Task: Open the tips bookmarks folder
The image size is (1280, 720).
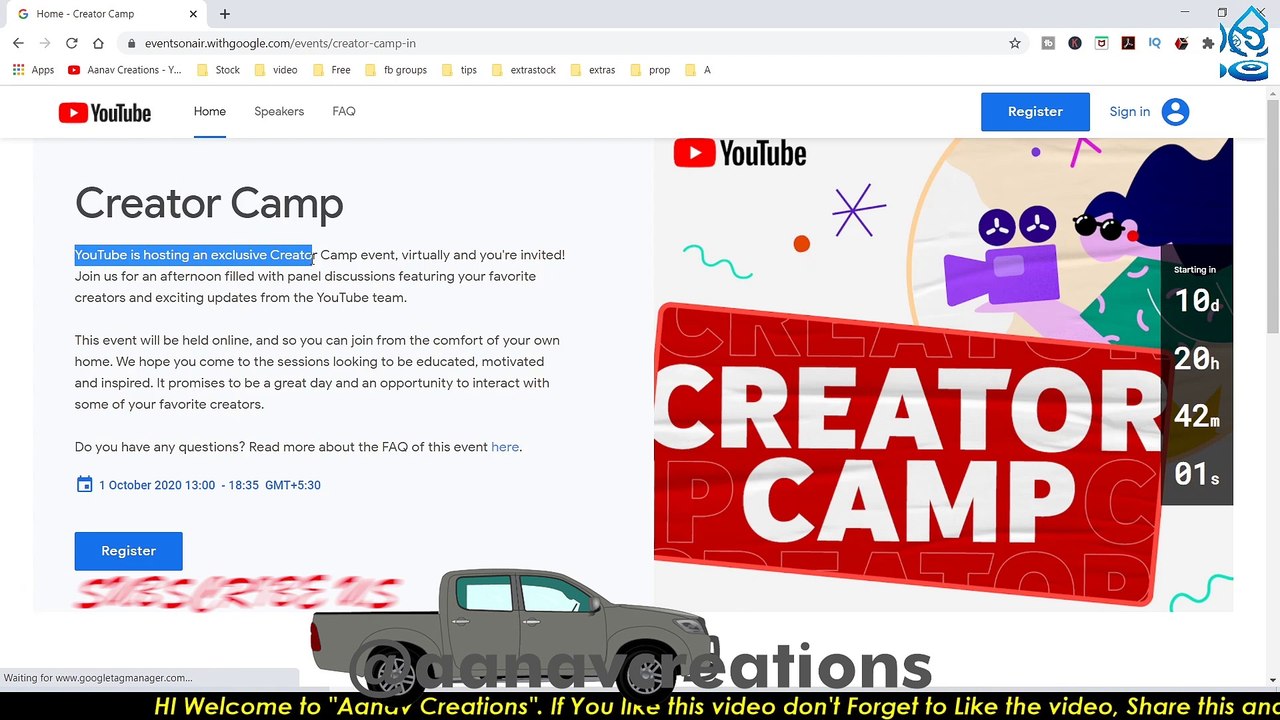Action: [x=459, y=70]
